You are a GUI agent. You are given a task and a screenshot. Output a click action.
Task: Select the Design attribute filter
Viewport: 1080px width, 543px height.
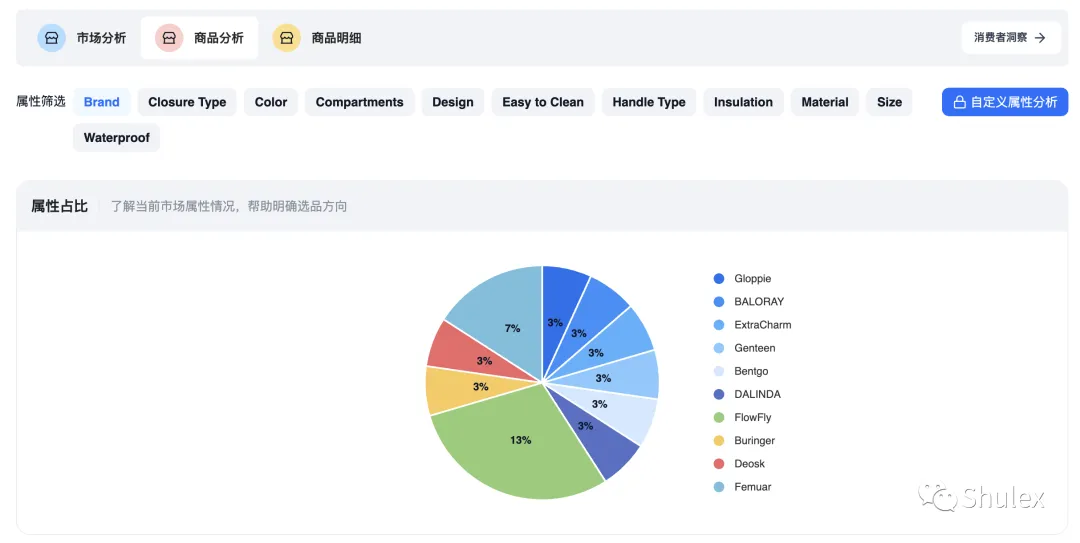(453, 102)
